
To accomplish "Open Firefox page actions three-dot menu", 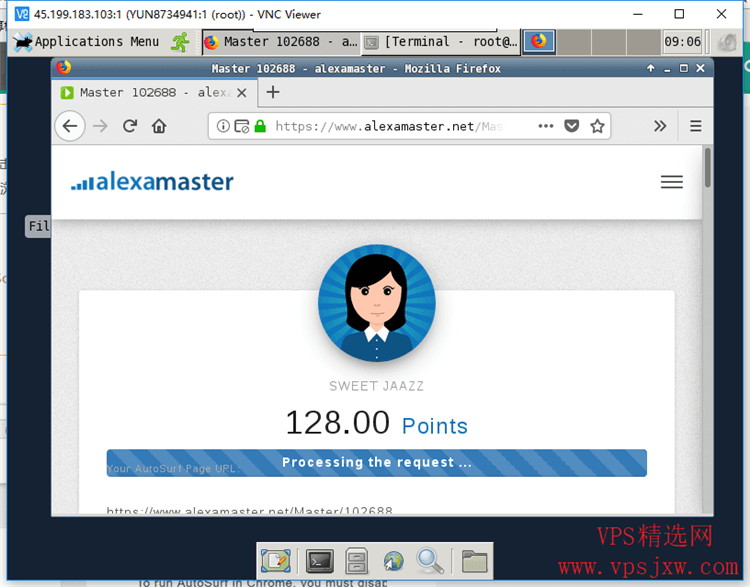I will pos(545,126).
